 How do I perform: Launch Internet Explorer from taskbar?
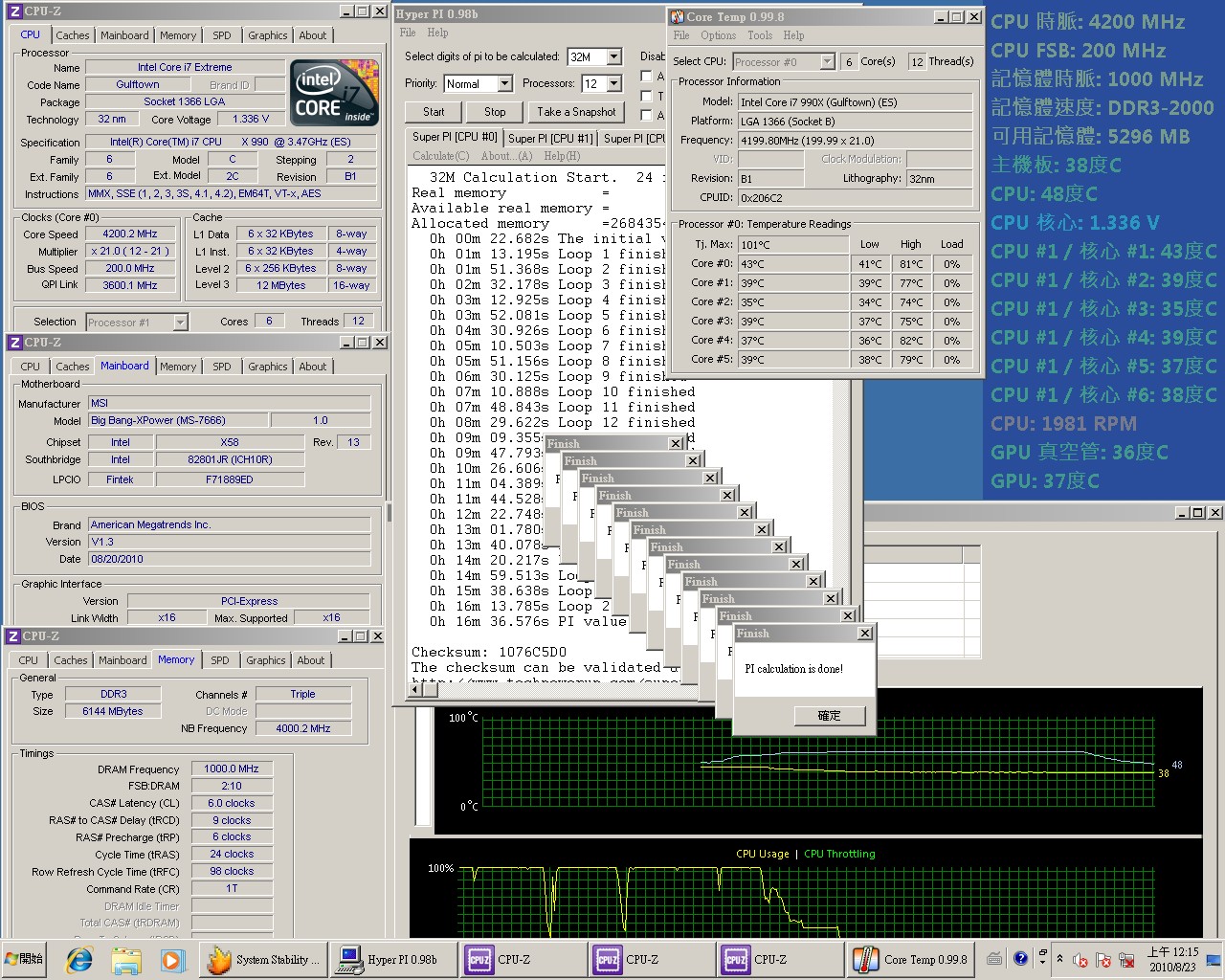coord(79,959)
